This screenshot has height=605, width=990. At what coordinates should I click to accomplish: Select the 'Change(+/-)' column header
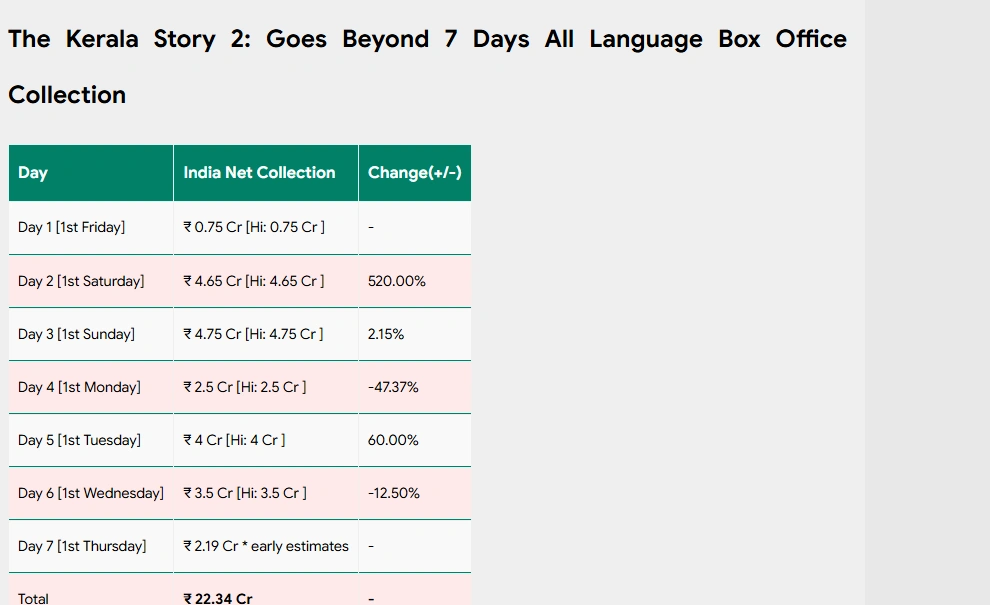[x=414, y=172]
